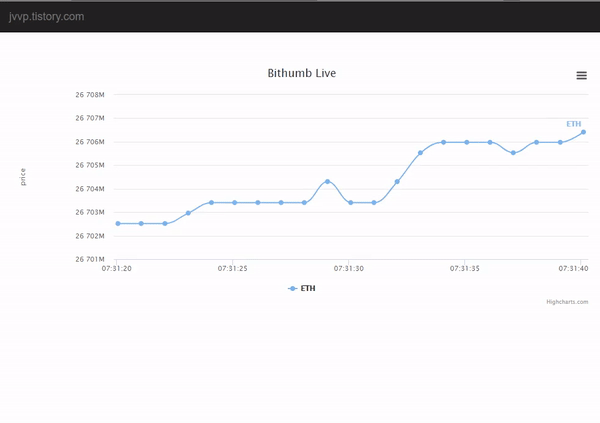Select the data point at 07:31:30
The height and width of the screenshot is (423, 600).
[x=351, y=203]
